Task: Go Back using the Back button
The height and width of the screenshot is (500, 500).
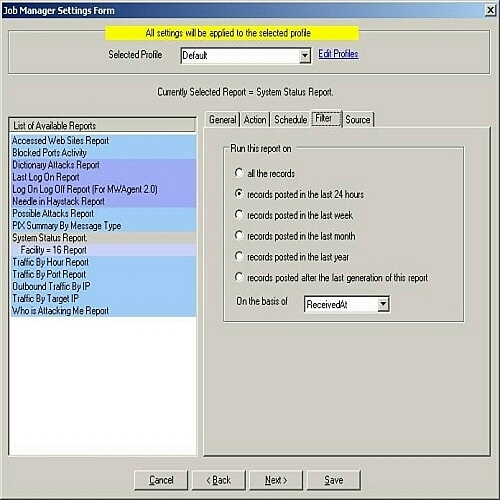Action: pos(219,480)
